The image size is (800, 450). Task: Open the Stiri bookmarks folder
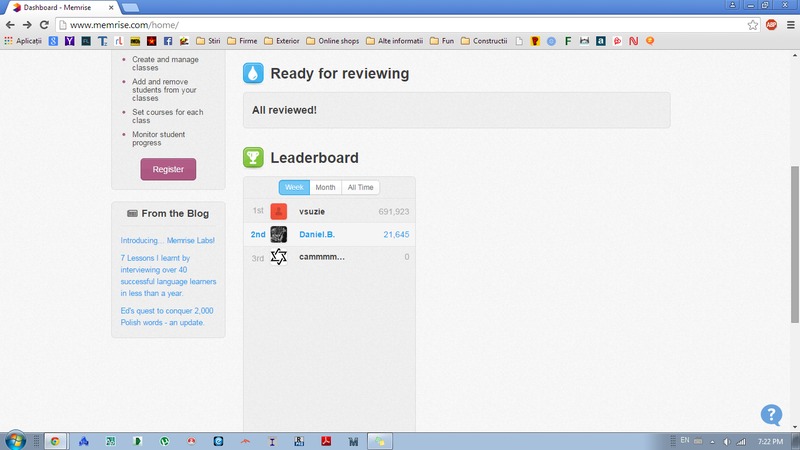tap(208, 41)
